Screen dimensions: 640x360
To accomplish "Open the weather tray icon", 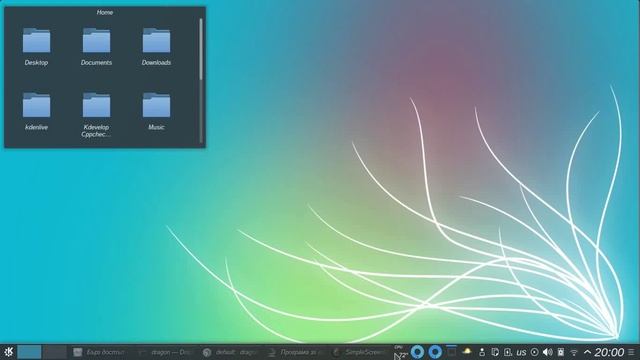I will [x=467, y=351].
